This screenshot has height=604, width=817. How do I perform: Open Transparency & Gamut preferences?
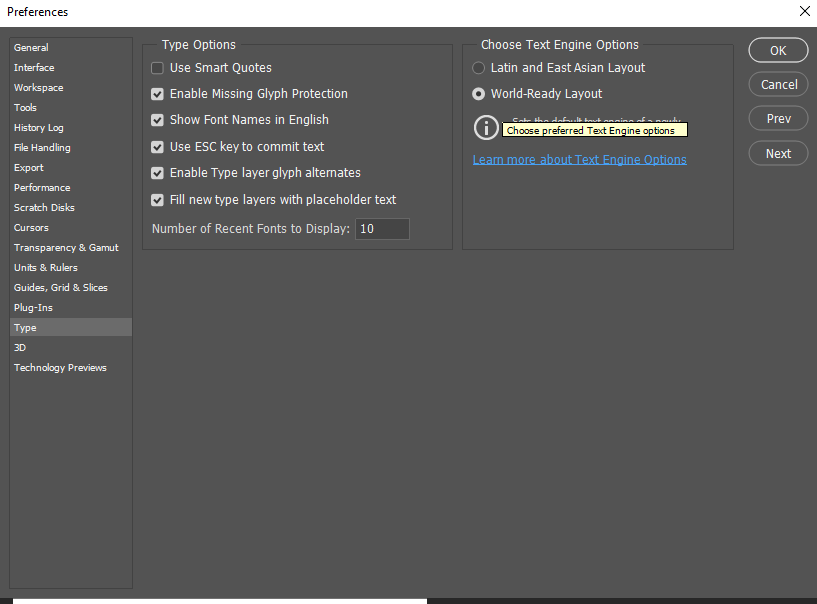click(x=71, y=248)
